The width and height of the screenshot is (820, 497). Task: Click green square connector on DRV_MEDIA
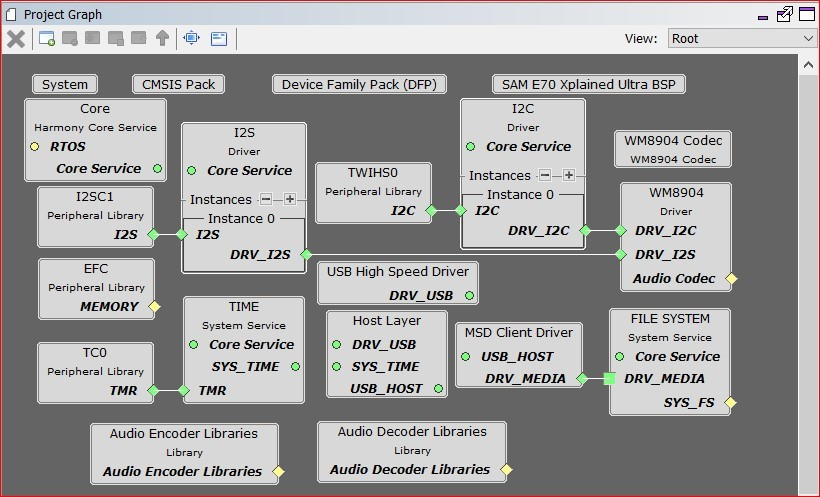pyautogui.click(x=609, y=379)
